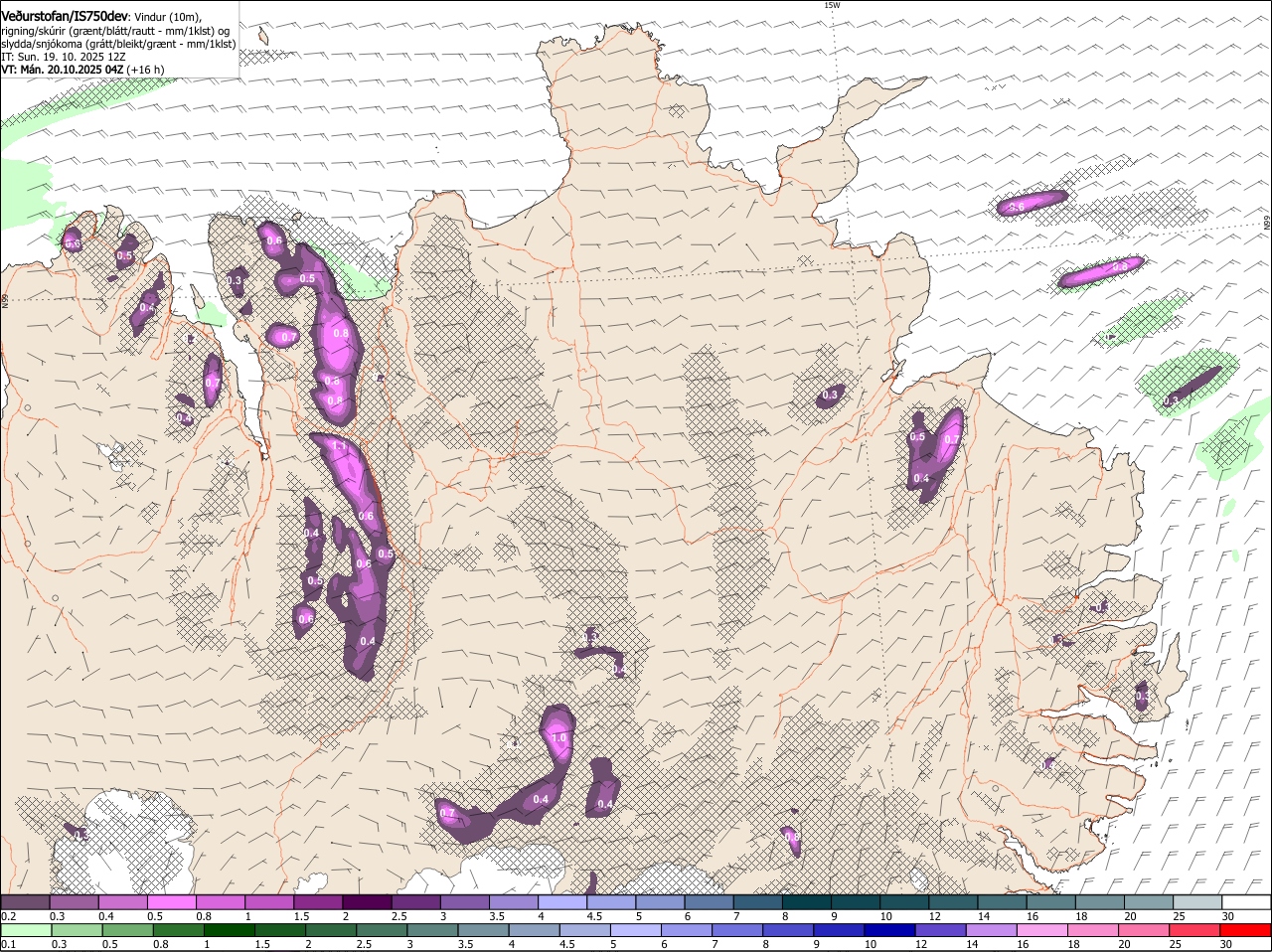The width and height of the screenshot is (1272, 952).
Task: Pick the lightest green rain swatch at 0.1
Action: click(25, 930)
